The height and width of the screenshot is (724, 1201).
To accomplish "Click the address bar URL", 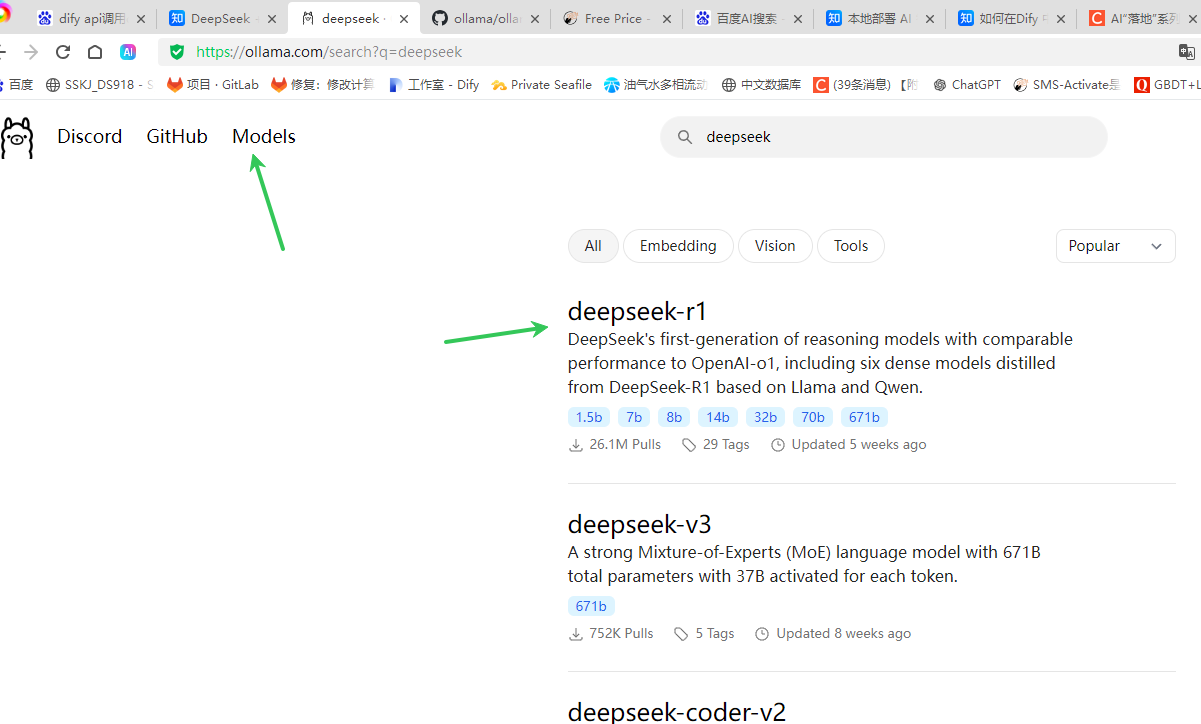I will [329, 52].
